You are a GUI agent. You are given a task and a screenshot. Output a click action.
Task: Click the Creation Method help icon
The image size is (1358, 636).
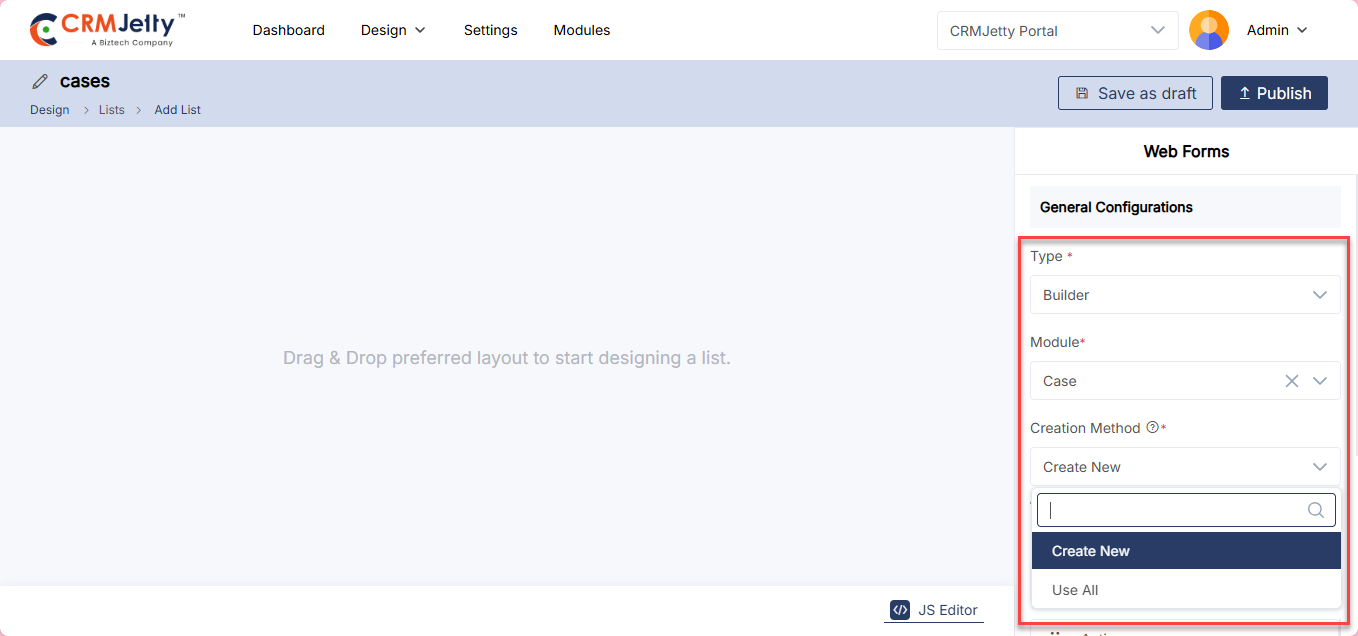click(x=1152, y=428)
